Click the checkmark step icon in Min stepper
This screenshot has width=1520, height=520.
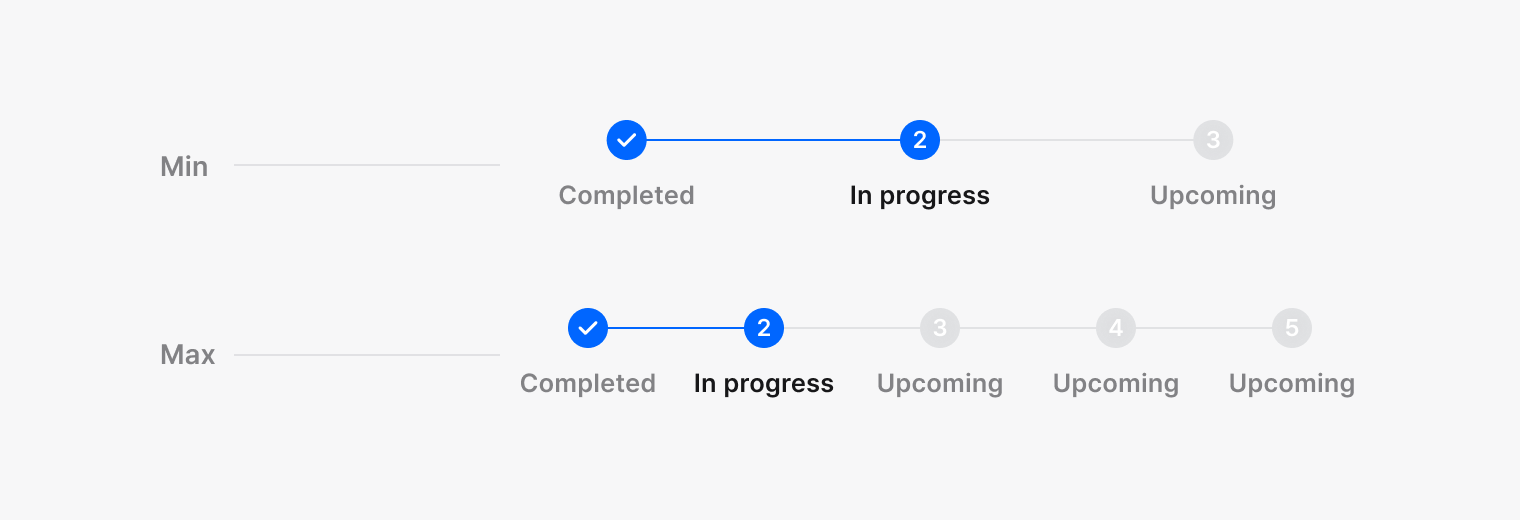[x=626, y=140]
